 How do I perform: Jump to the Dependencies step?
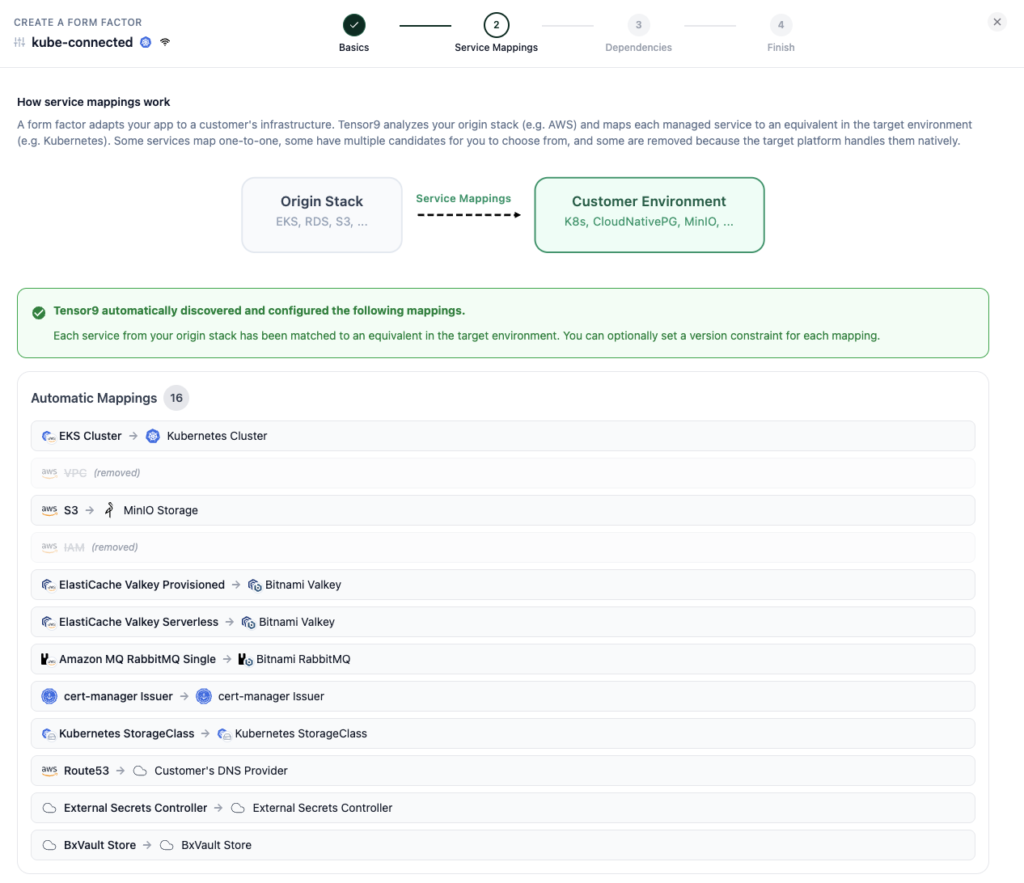[638, 26]
